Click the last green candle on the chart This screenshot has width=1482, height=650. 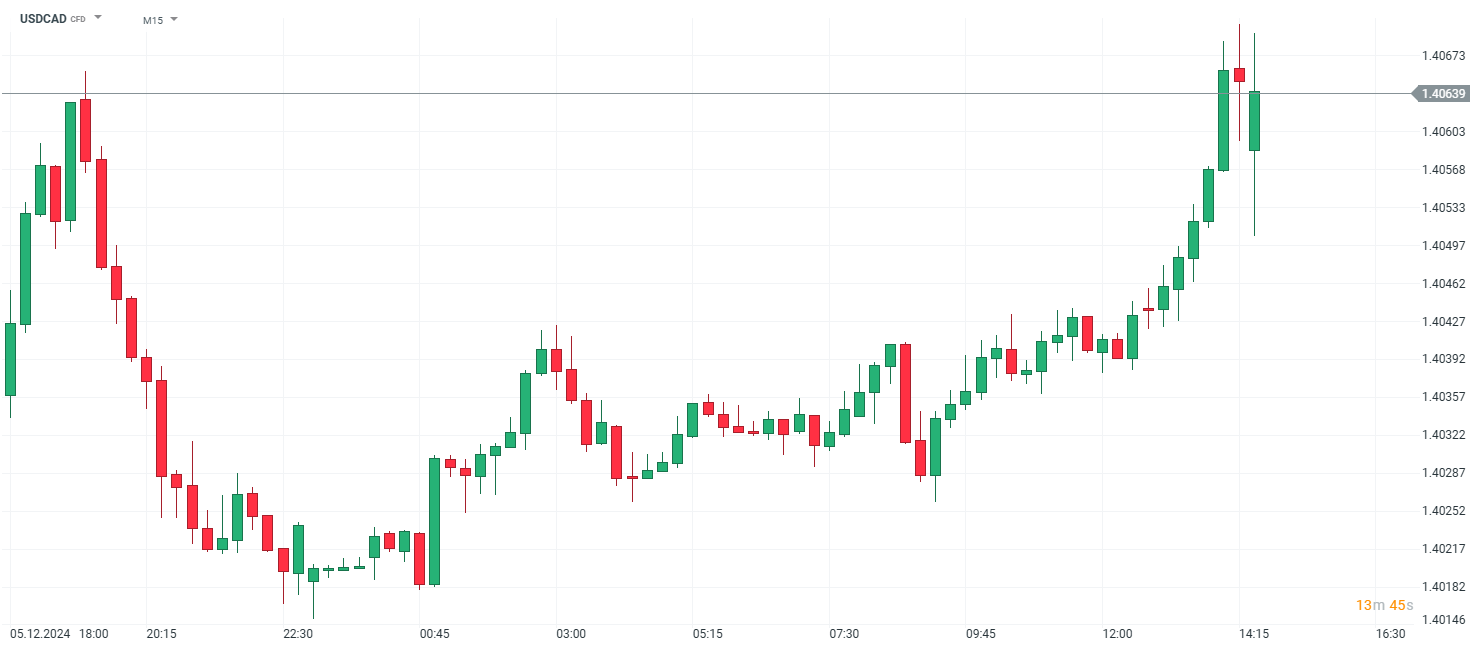coord(1254,120)
